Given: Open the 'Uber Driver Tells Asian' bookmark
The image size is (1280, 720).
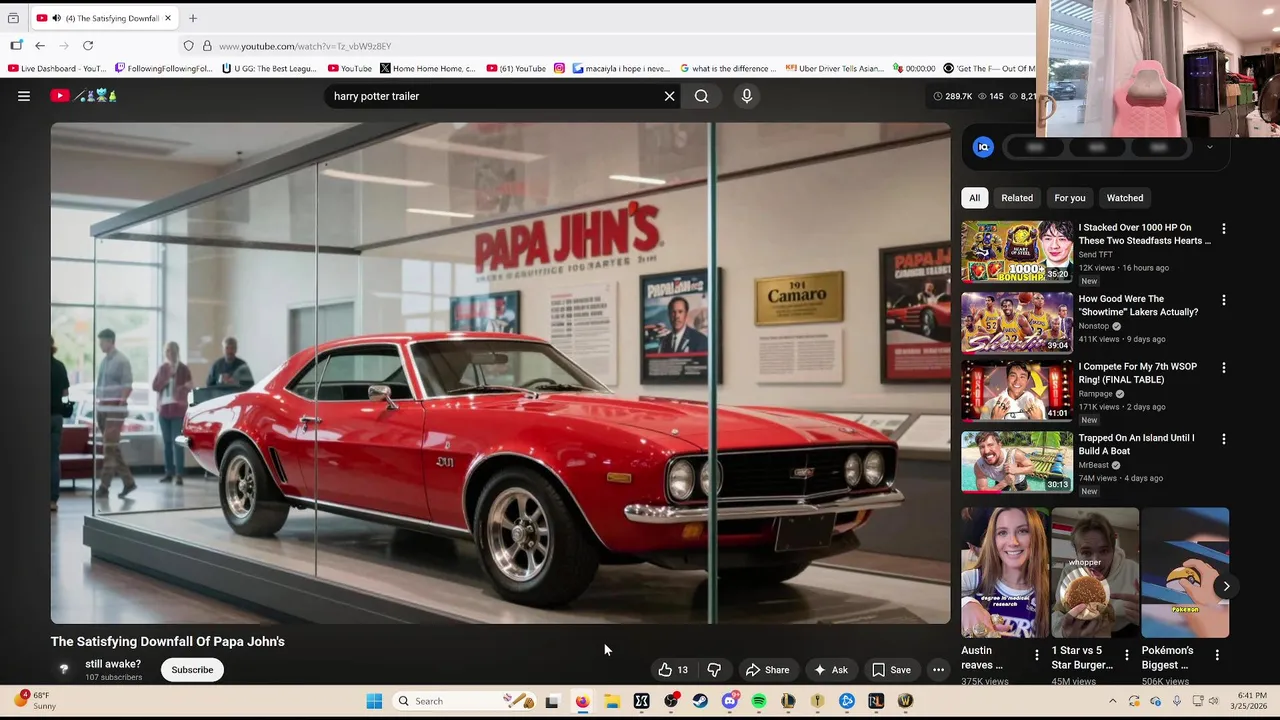Looking at the screenshot, I should coord(835,69).
